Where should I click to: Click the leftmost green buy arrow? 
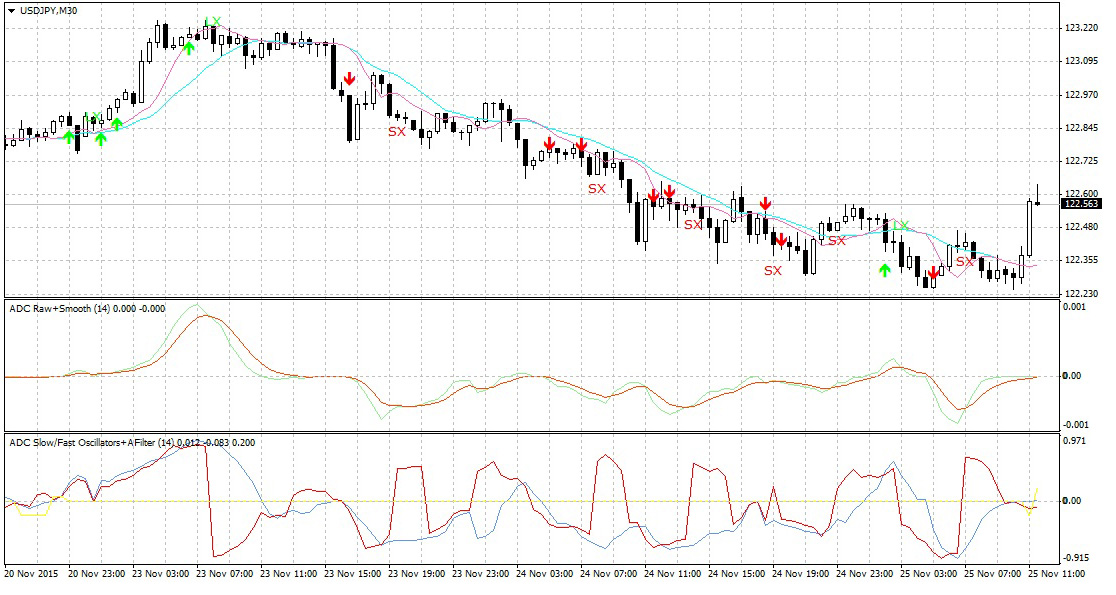click(x=68, y=136)
